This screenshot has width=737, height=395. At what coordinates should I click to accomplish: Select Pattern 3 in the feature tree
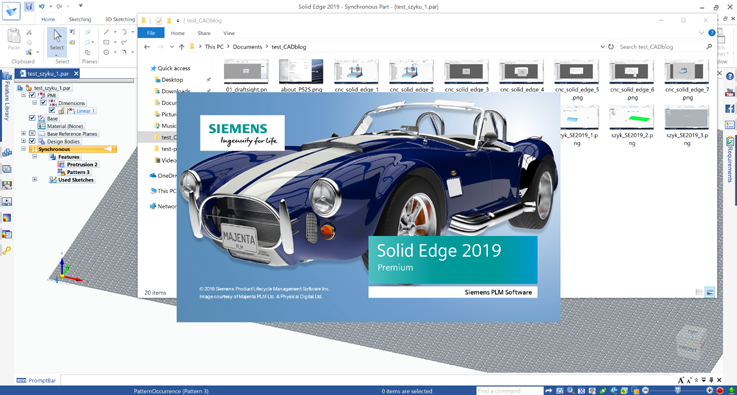point(78,172)
